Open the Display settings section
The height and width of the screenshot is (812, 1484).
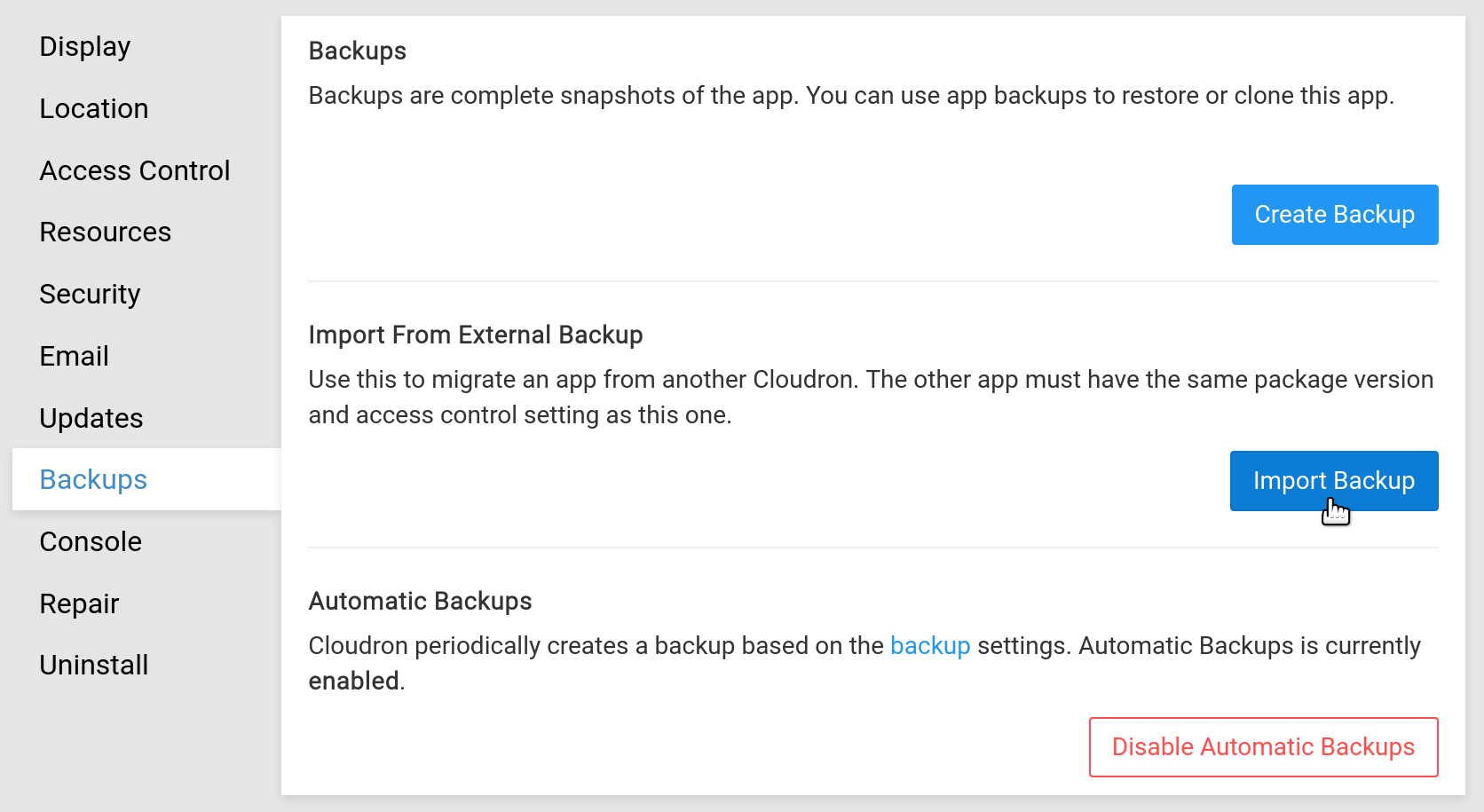tap(85, 46)
